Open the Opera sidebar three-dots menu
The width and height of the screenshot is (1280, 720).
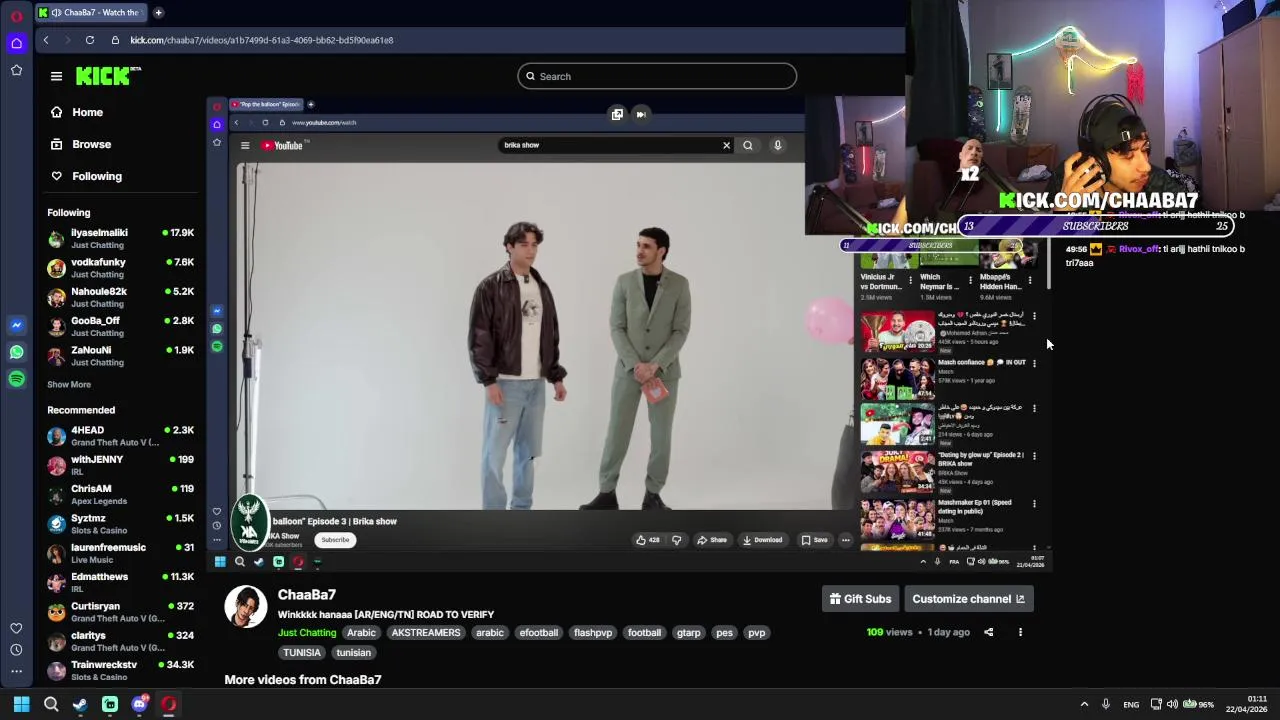click(16, 672)
